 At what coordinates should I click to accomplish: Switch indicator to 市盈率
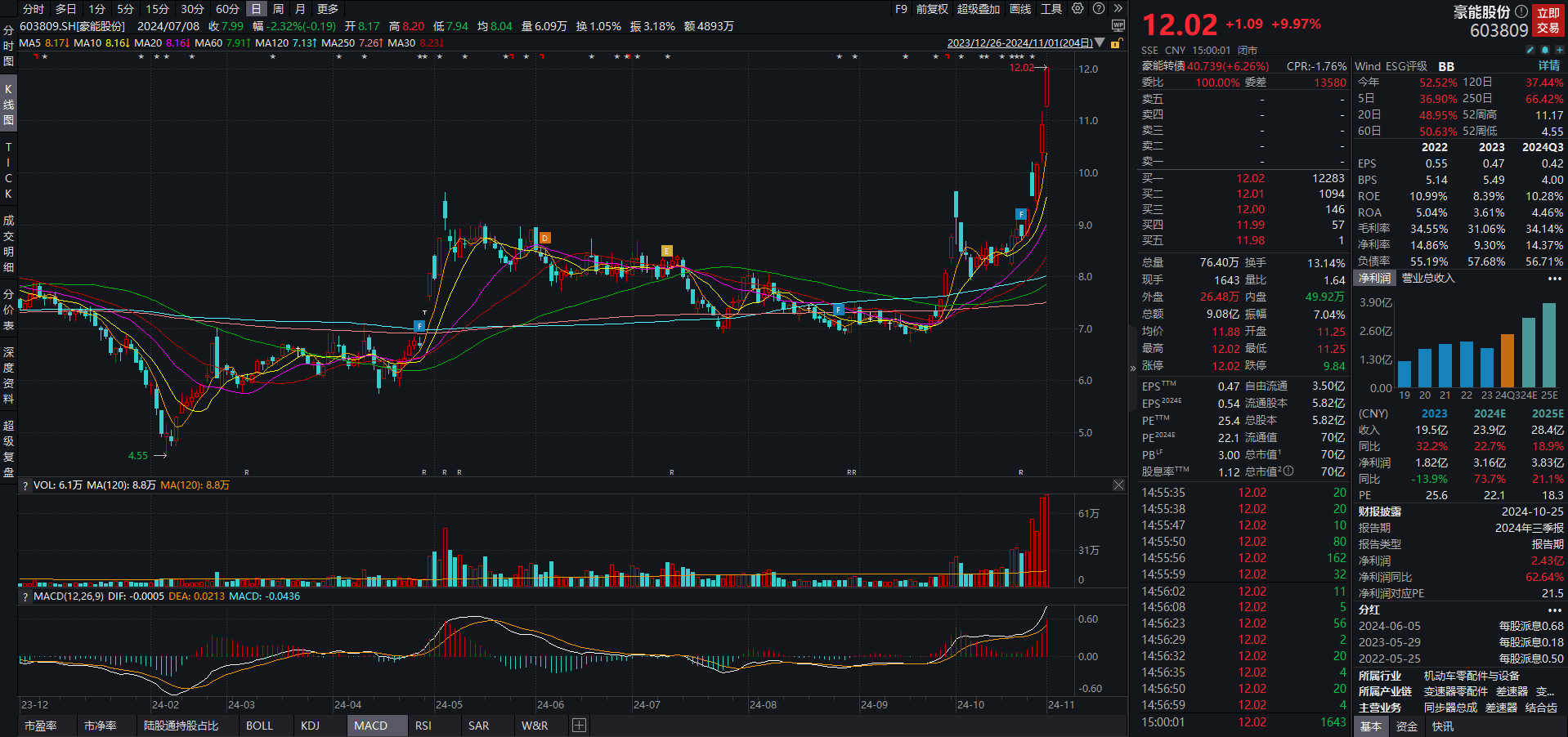coord(40,726)
